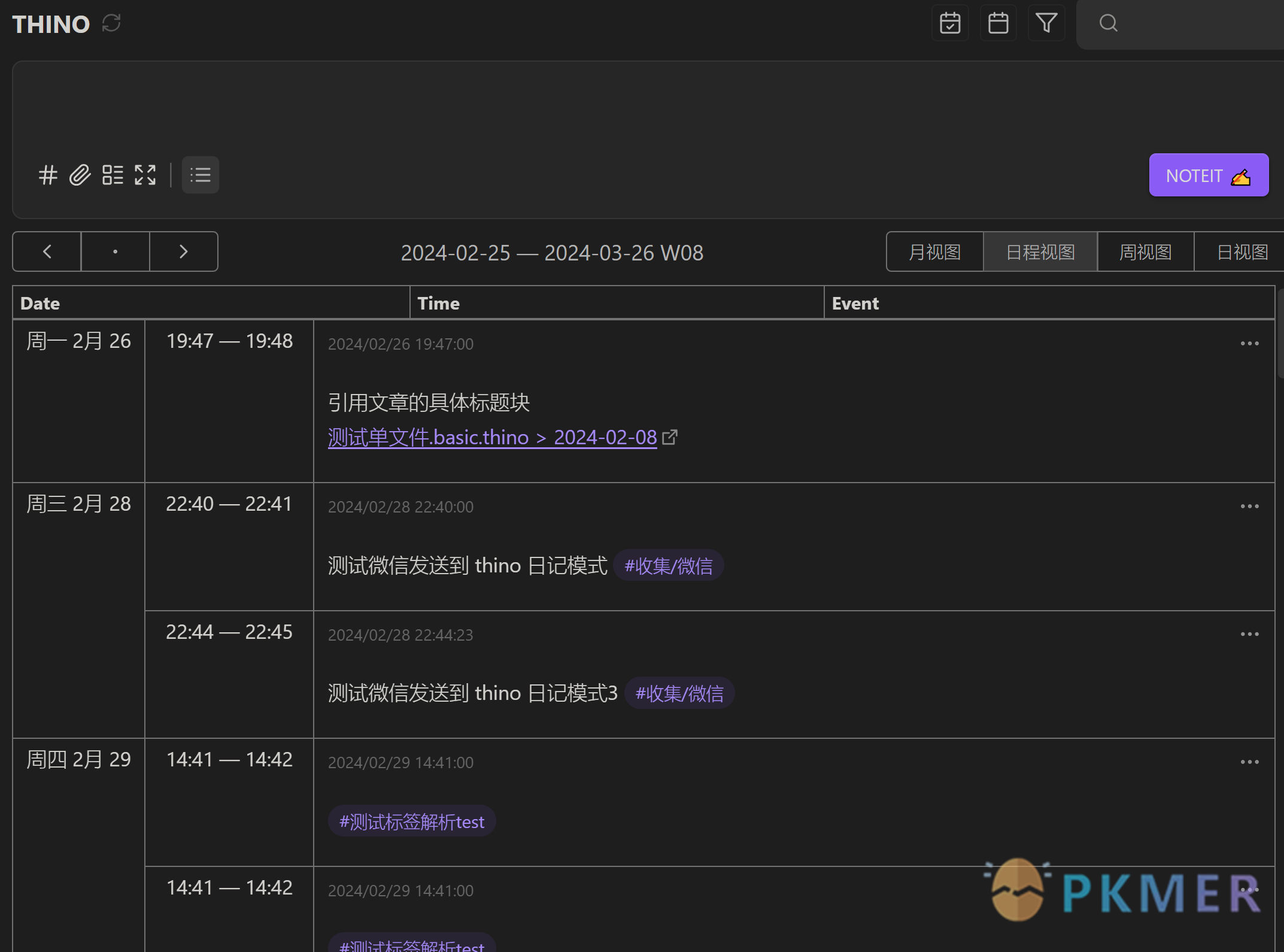The height and width of the screenshot is (952, 1284).
Task: Go to the previous date range
Action: (x=47, y=251)
